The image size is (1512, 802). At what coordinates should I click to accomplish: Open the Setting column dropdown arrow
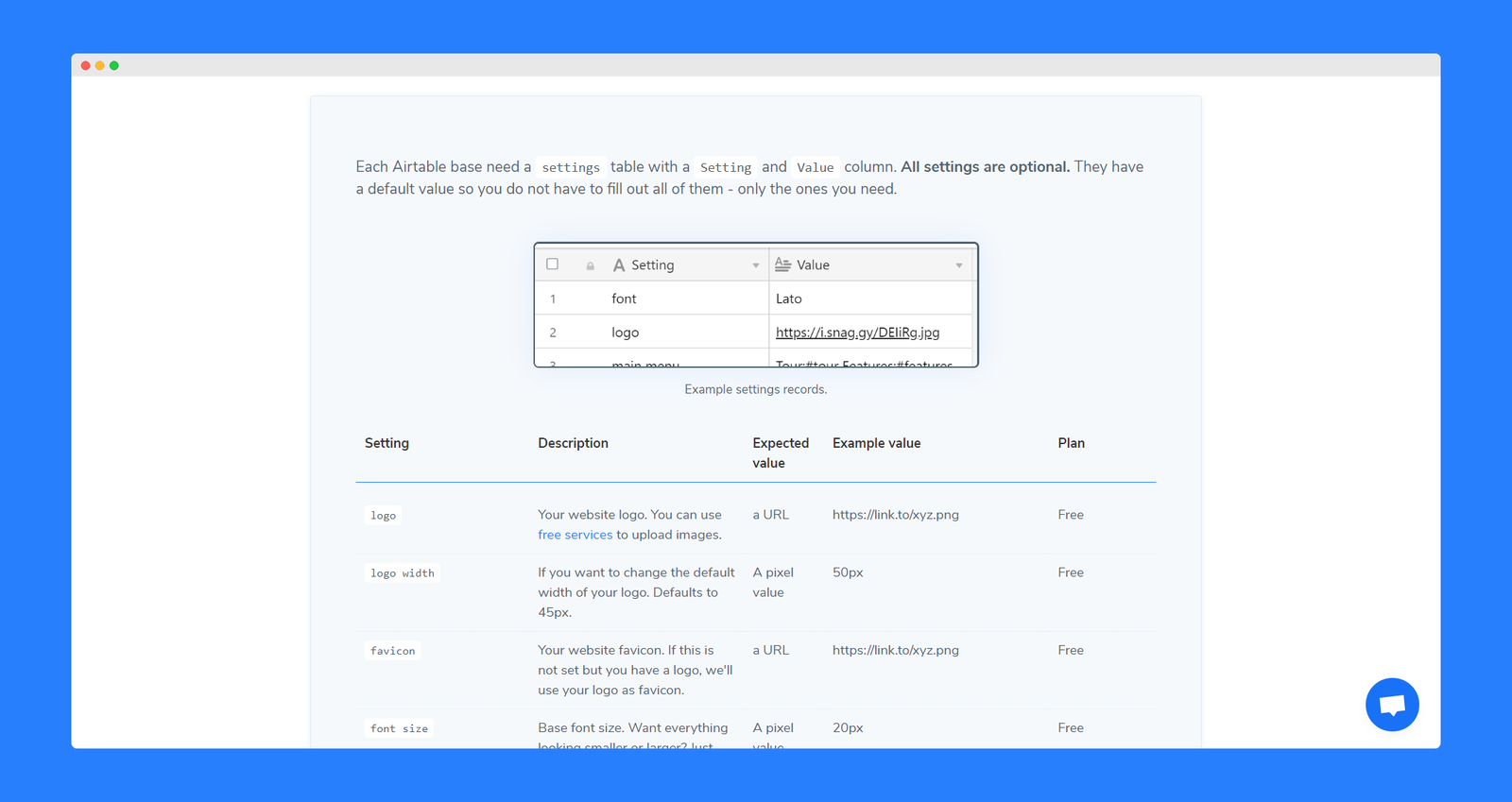point(756,265)
